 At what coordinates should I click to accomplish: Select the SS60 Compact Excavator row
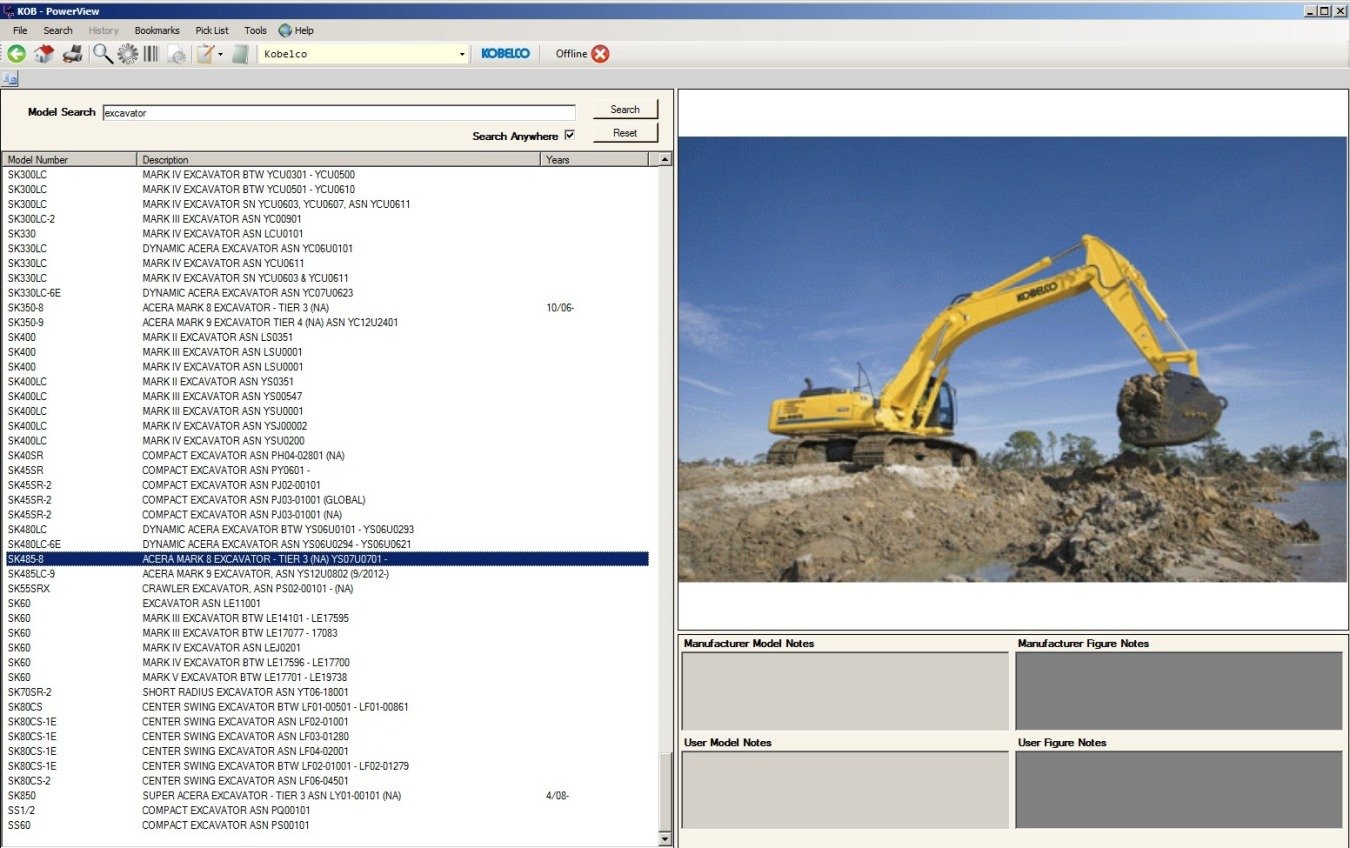click(x=326, y=826)
